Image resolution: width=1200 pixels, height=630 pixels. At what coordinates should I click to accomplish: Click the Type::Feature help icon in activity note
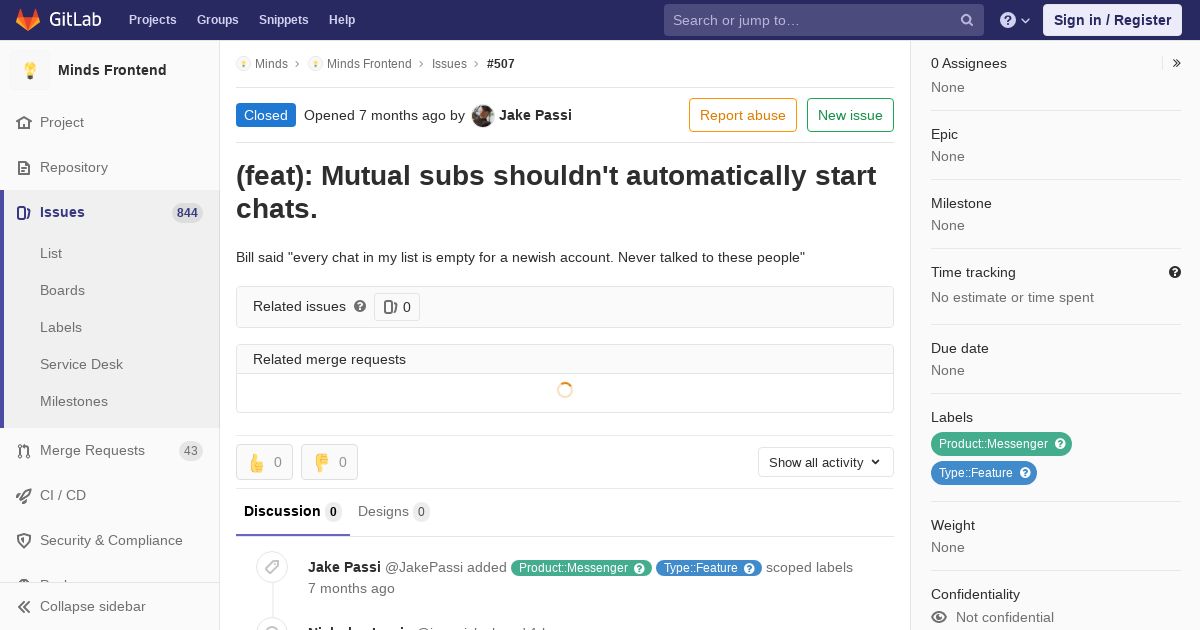tap(750, 568)
